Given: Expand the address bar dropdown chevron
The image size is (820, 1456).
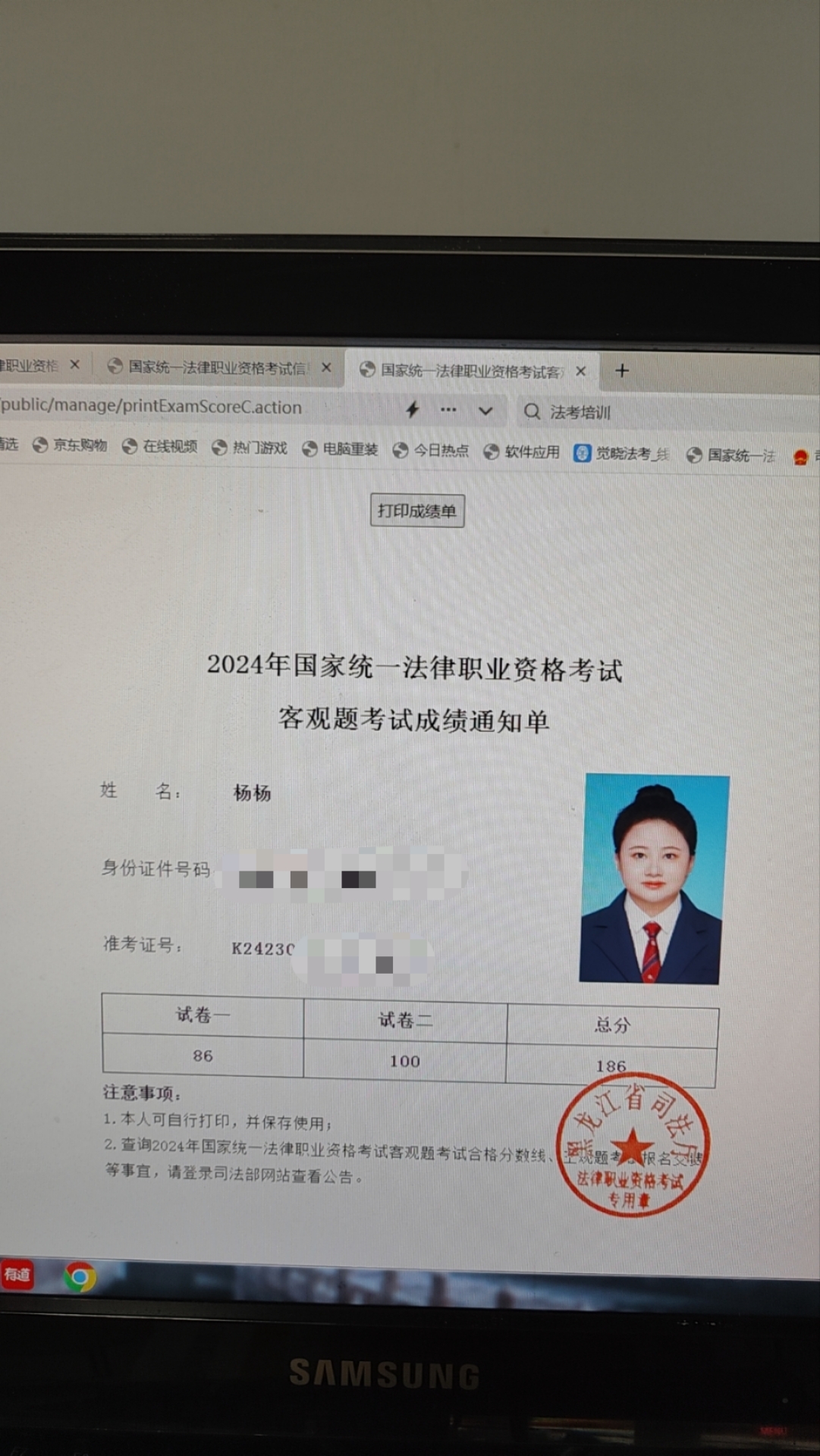Looking at the screenshot, I should 485,411.
